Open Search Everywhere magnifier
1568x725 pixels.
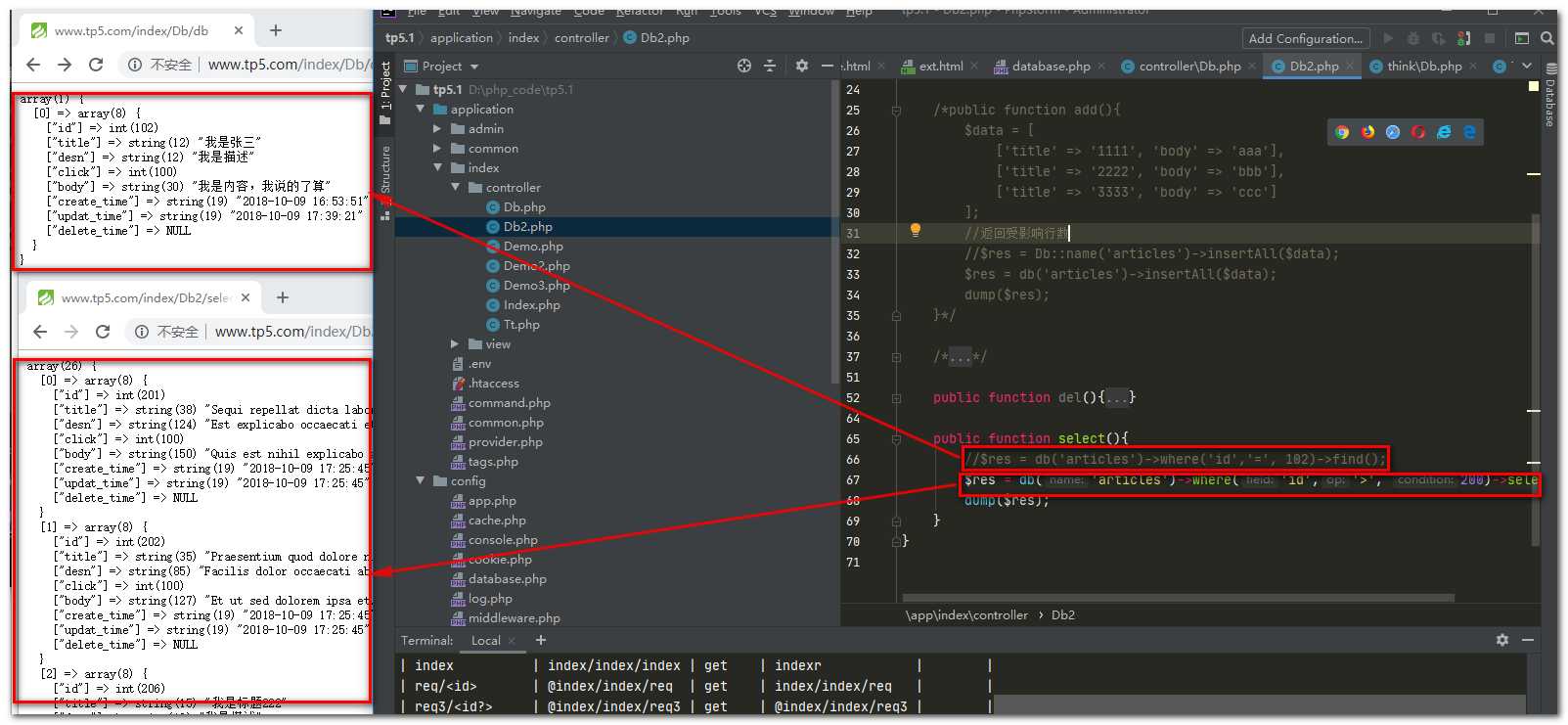pos(1546,38)
